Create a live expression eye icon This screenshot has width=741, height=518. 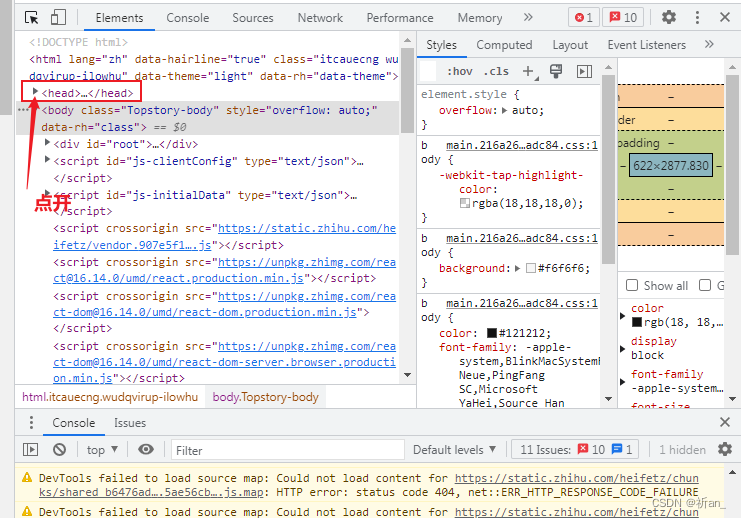[x=146, y=449]
